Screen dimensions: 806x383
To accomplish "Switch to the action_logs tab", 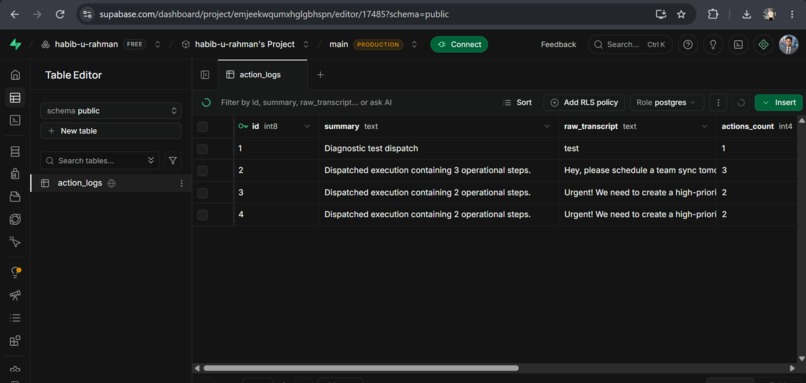I will [263, 75].
